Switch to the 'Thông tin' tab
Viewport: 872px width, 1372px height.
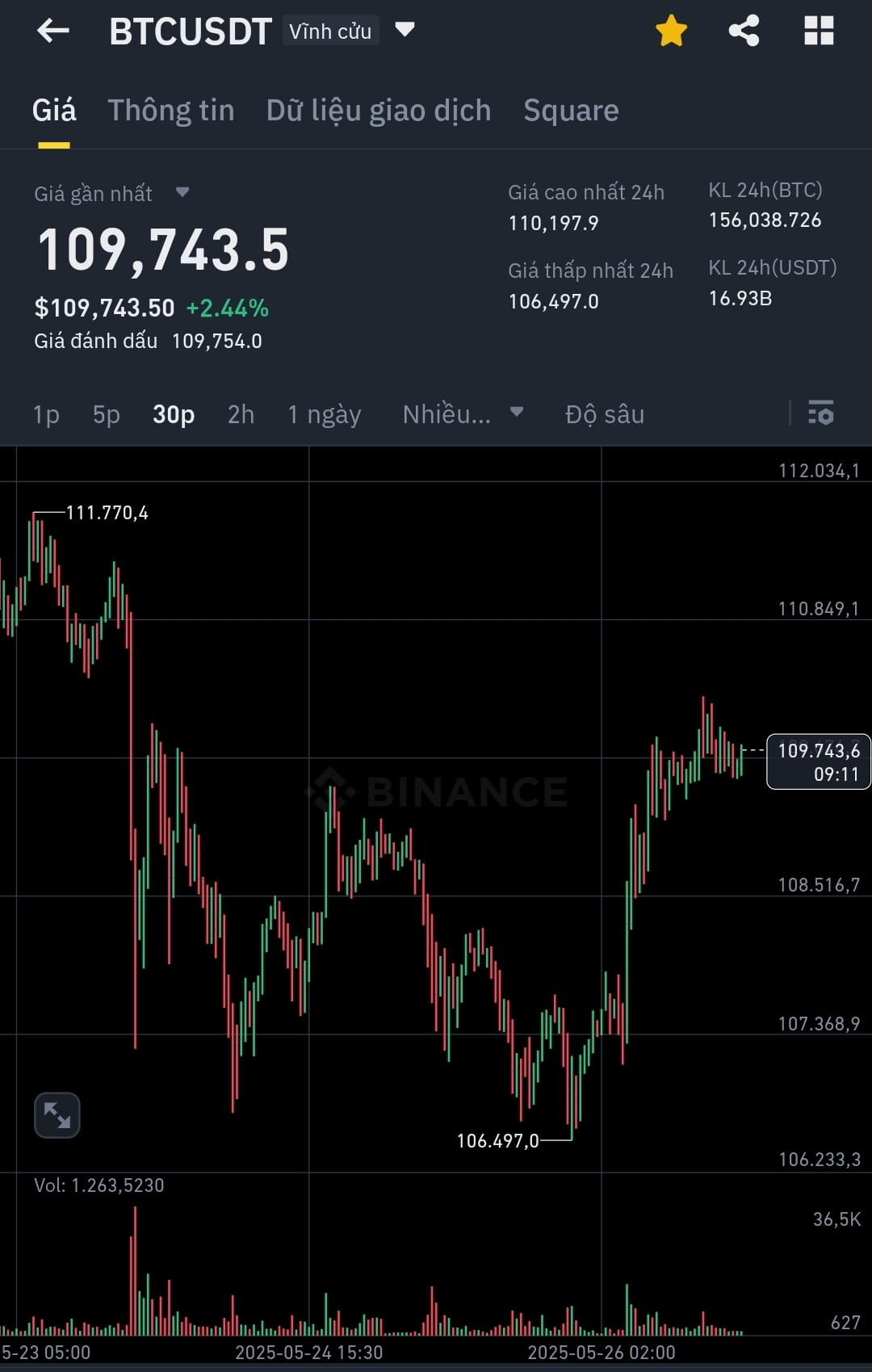tap(171, 110)
